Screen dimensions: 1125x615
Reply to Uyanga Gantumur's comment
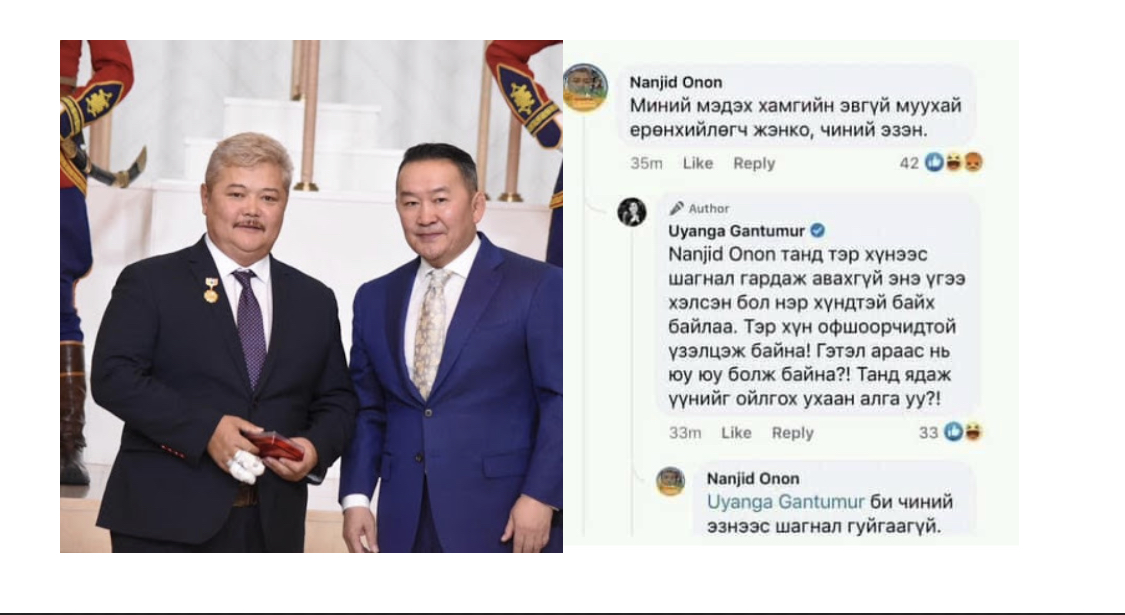point(793,433)
